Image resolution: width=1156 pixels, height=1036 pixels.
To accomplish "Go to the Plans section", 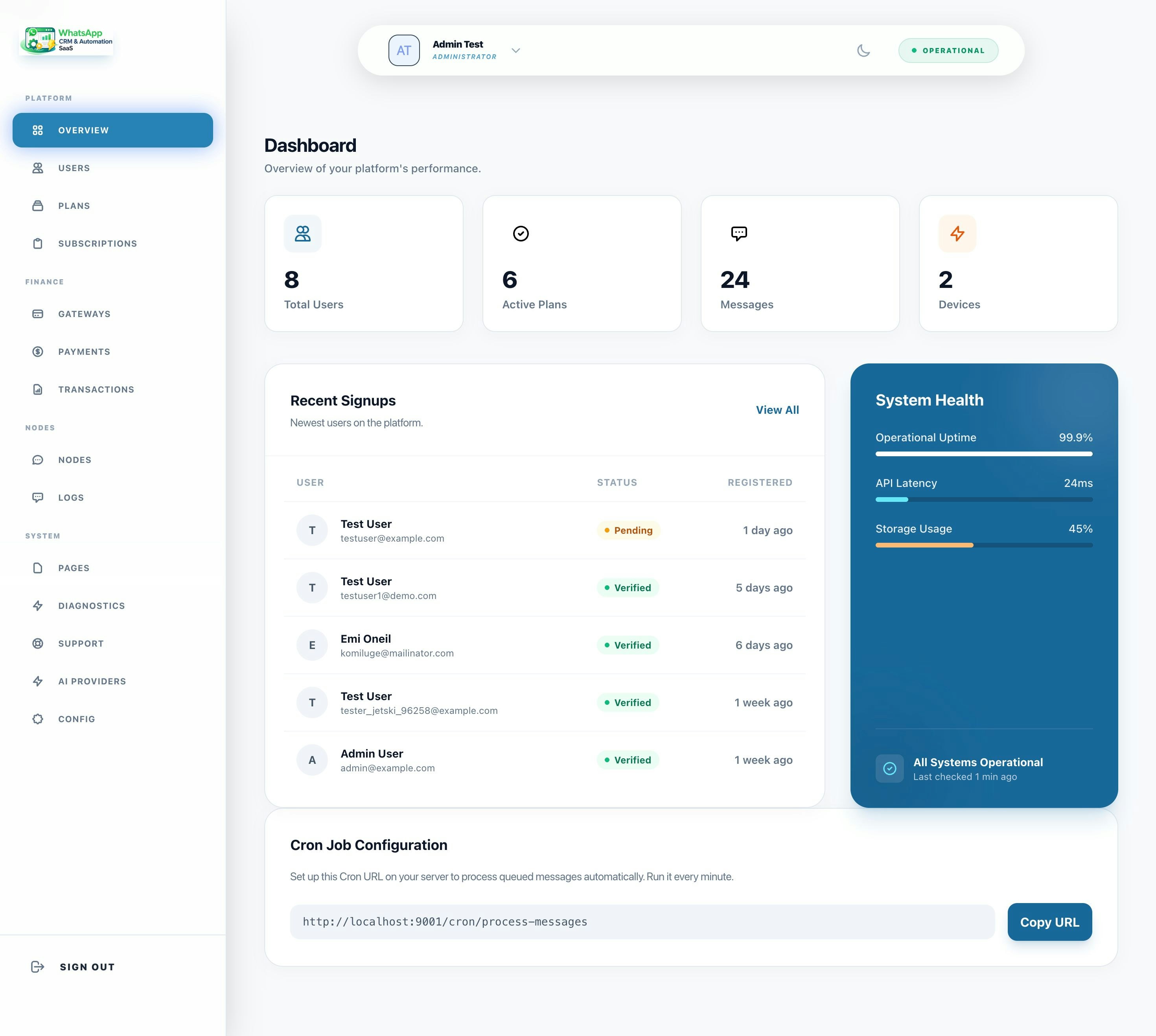I will (x=113, y=205).
